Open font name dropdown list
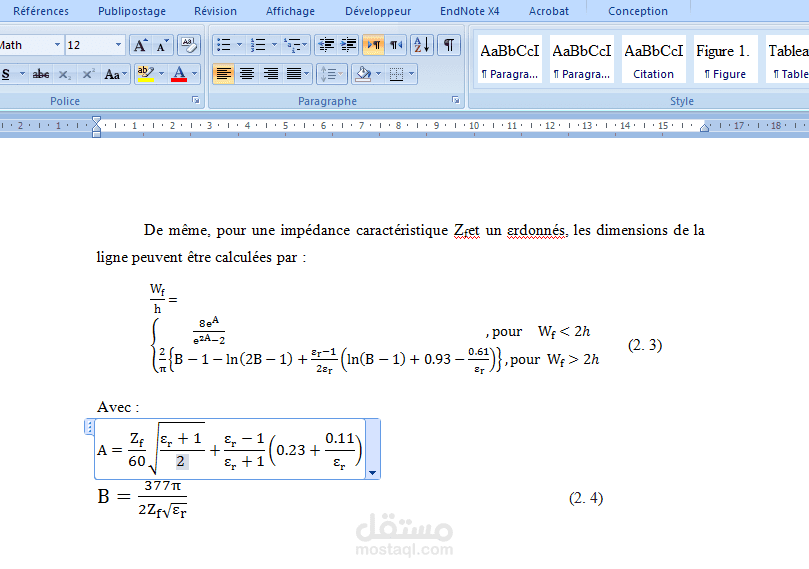809x569 pixels. pos(57,45)
